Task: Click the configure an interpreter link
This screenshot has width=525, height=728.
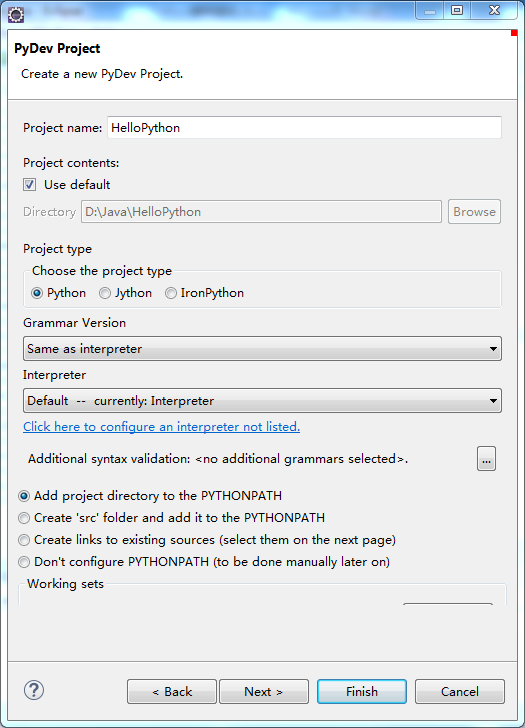Action: pyautogui.click(x=162, y=427)
